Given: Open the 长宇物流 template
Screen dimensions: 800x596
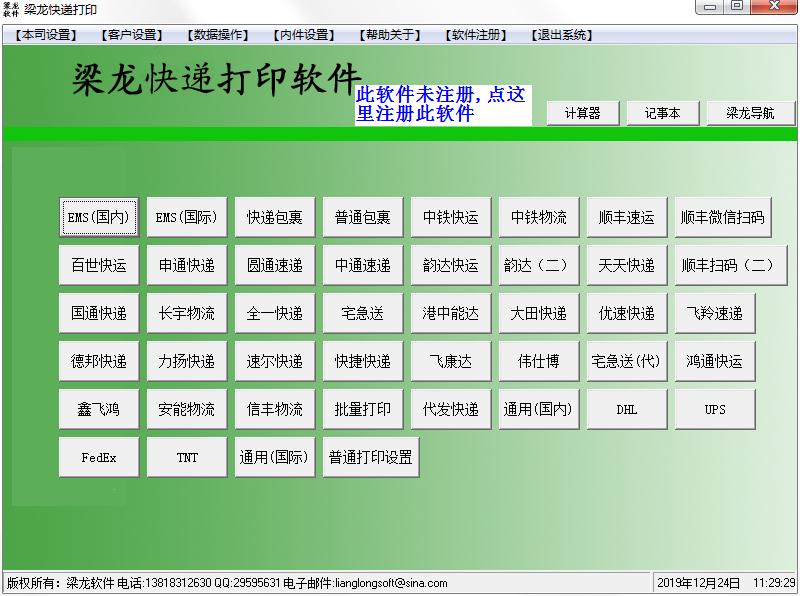Looking at the screenshot, I should (x=187, y=313).
